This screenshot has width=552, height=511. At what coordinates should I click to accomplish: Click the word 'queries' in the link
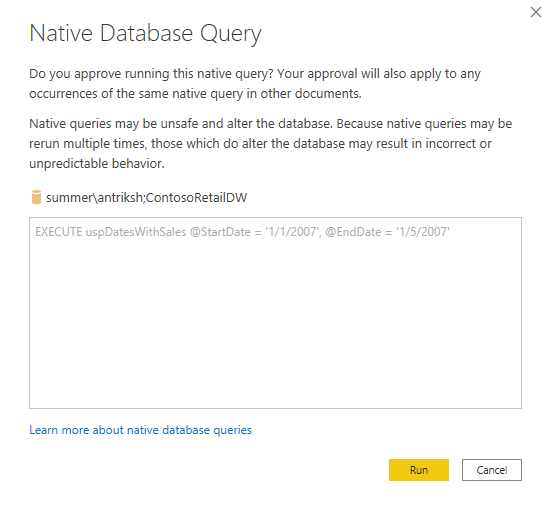[233, 430]
